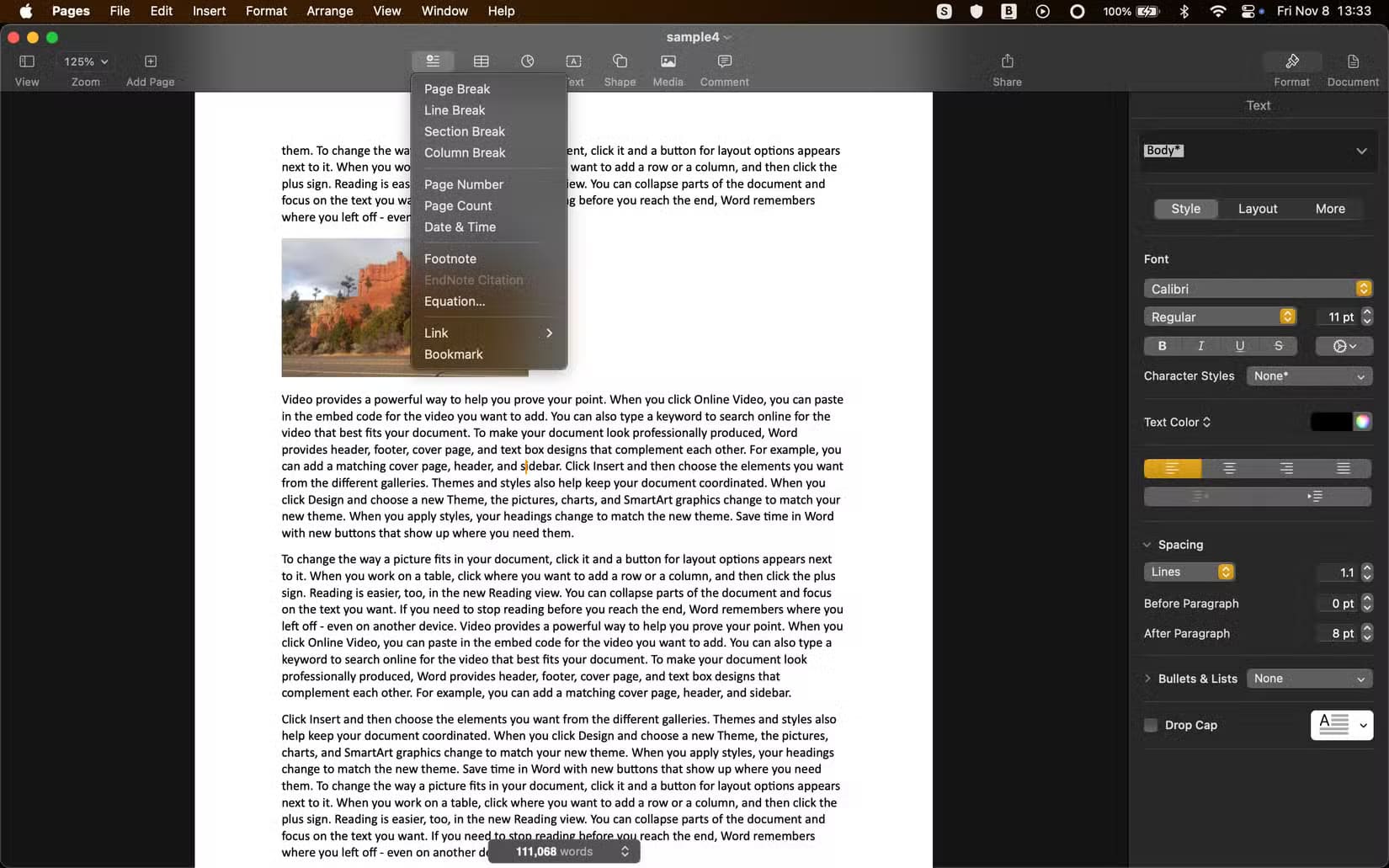This screenshot has width=1389, height=868.
Task: Click the Insert toolbar icon
Action: (x=433, y=61)
